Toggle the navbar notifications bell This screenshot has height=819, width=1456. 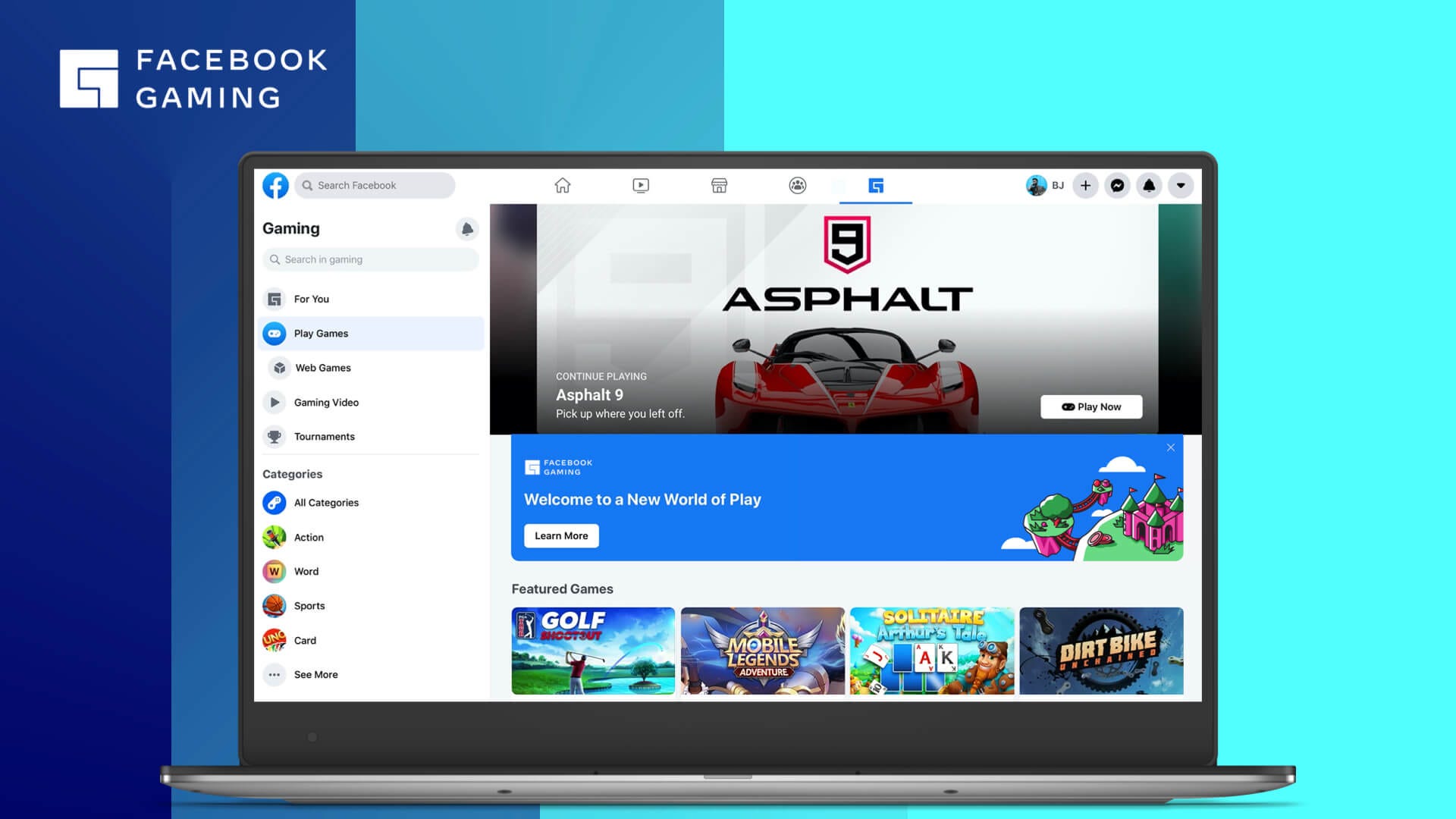1148,185
